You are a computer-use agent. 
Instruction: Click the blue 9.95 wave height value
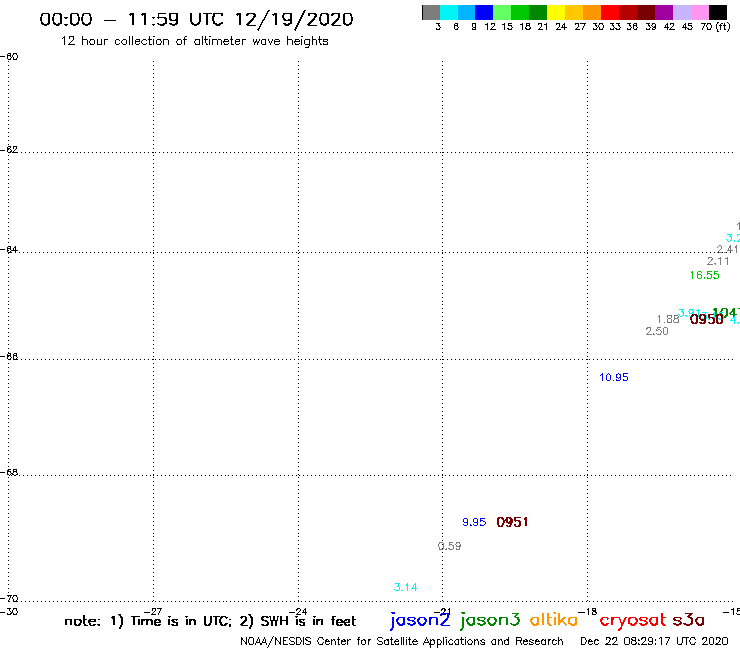[x=474, y=522]
